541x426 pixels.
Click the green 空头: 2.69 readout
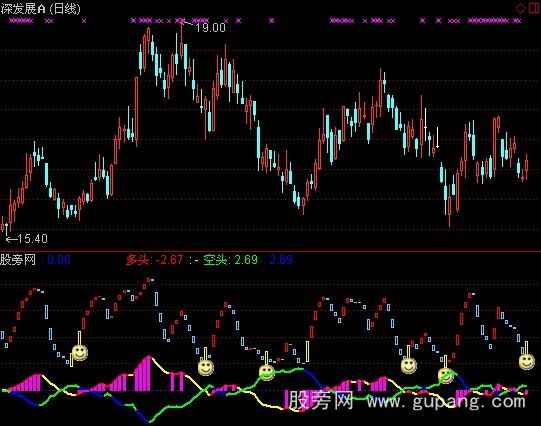click(230, 259)
